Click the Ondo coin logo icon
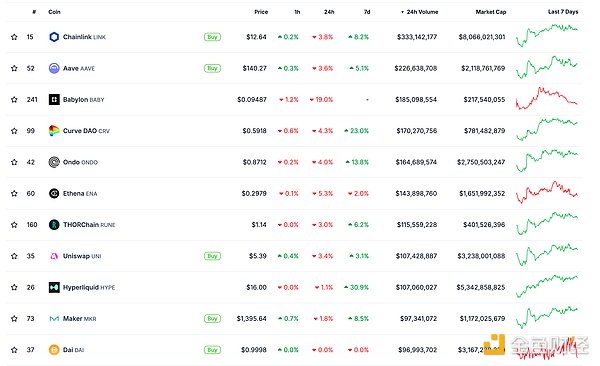The height and width of the screenshot is (366, 600). coord(54,162)
